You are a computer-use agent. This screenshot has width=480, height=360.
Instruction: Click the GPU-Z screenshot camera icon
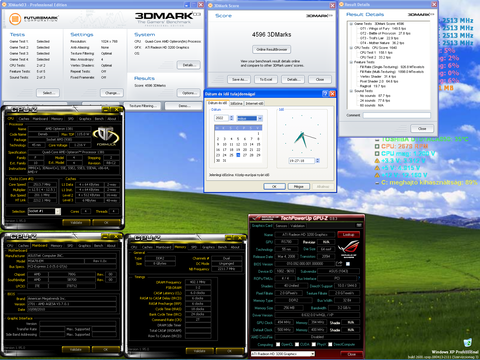click(x=359, y=226)
